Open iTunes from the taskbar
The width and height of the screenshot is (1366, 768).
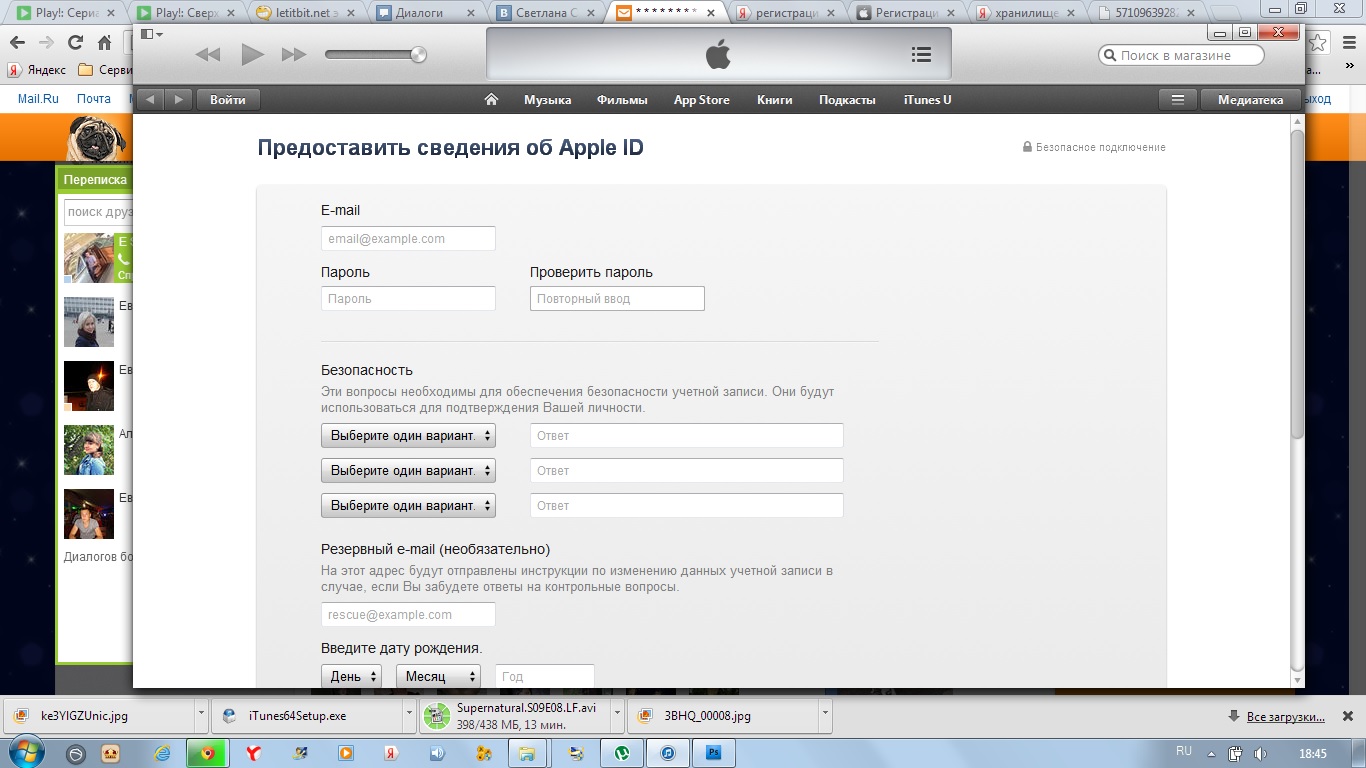click(668, 753)
